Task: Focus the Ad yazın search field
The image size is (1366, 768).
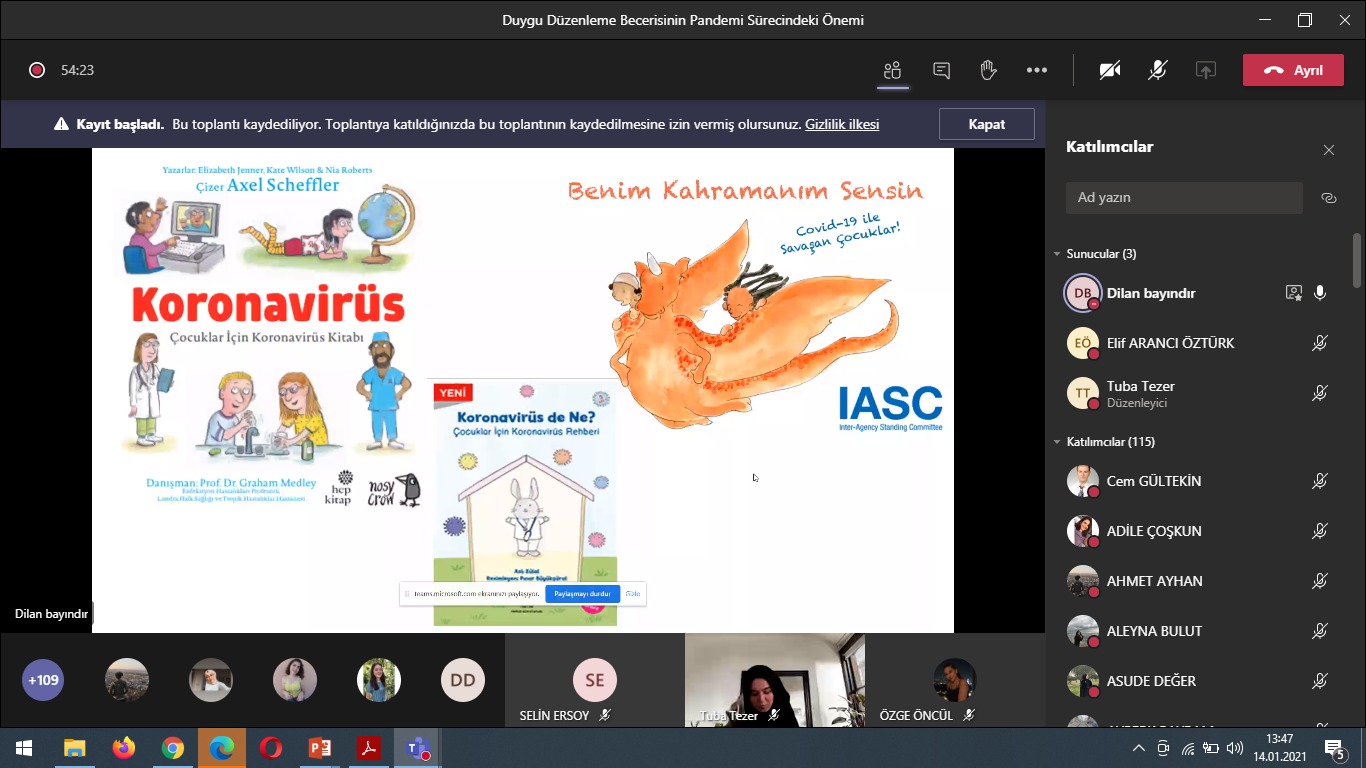Action: point(1184,197)
